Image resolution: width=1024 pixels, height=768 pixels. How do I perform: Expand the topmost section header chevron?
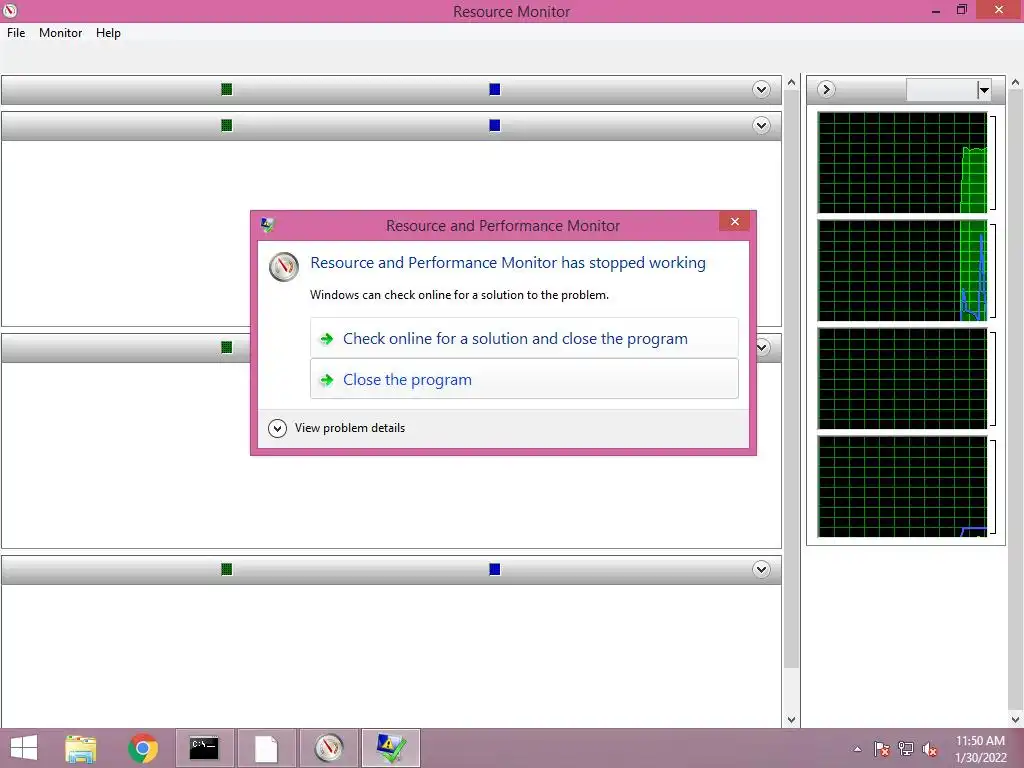tap(761, 89)
